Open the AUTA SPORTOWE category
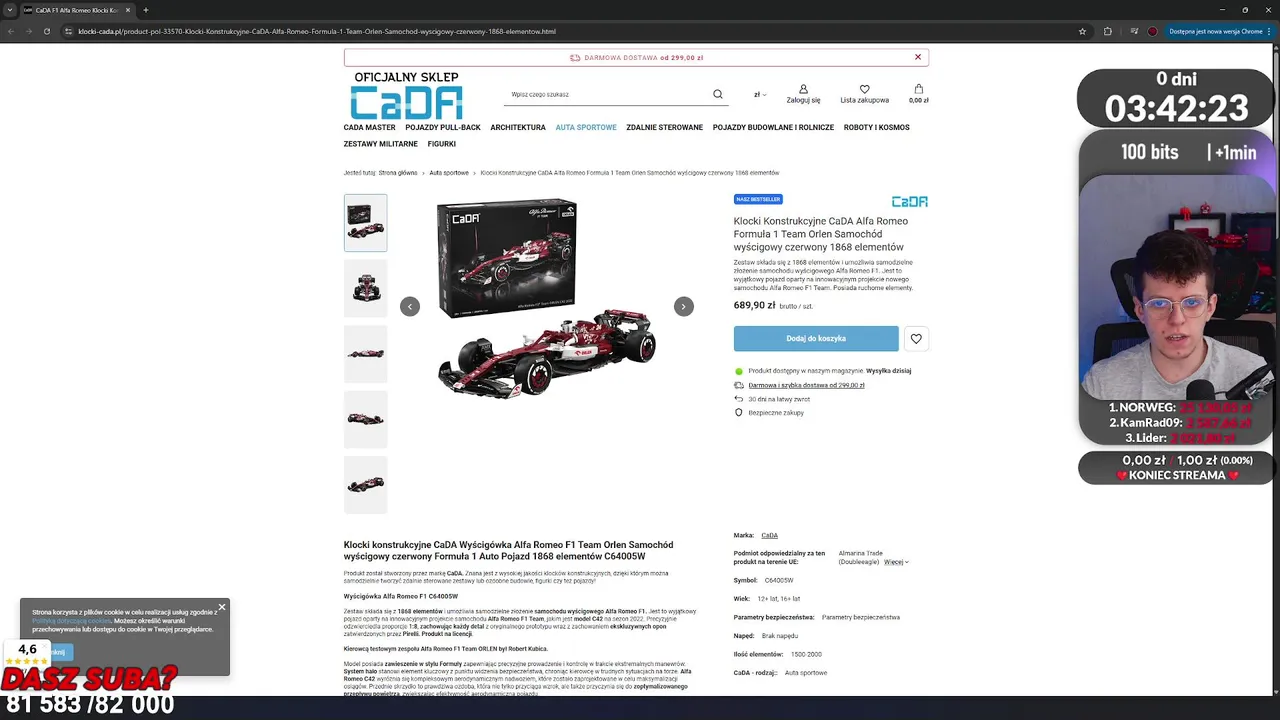 [586, 127]
